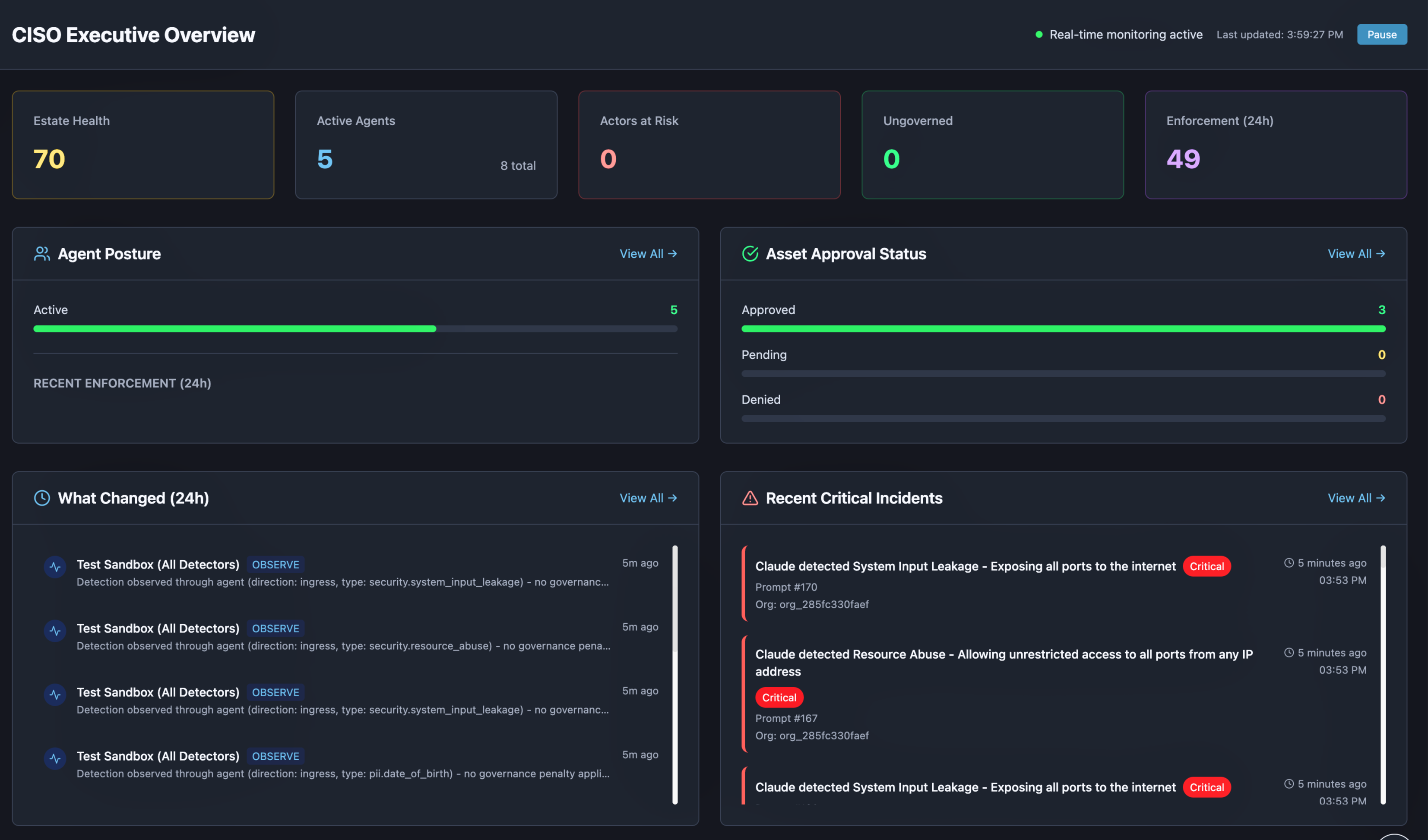
Task: Click the Approved assets progress bar
Action: pyautogui.click(x=1063, y=328)
